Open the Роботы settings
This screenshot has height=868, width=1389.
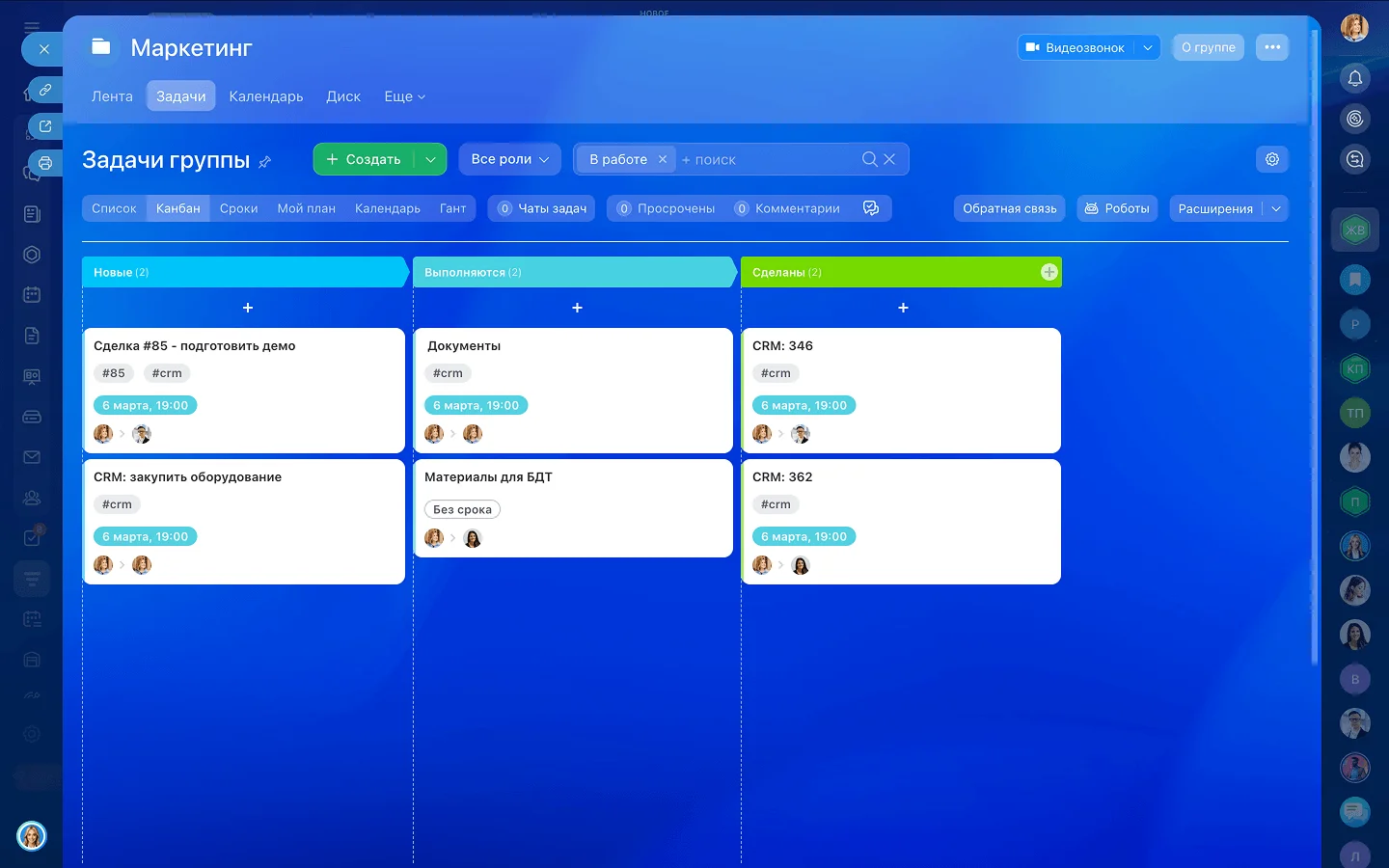(x=1117, y=208)
